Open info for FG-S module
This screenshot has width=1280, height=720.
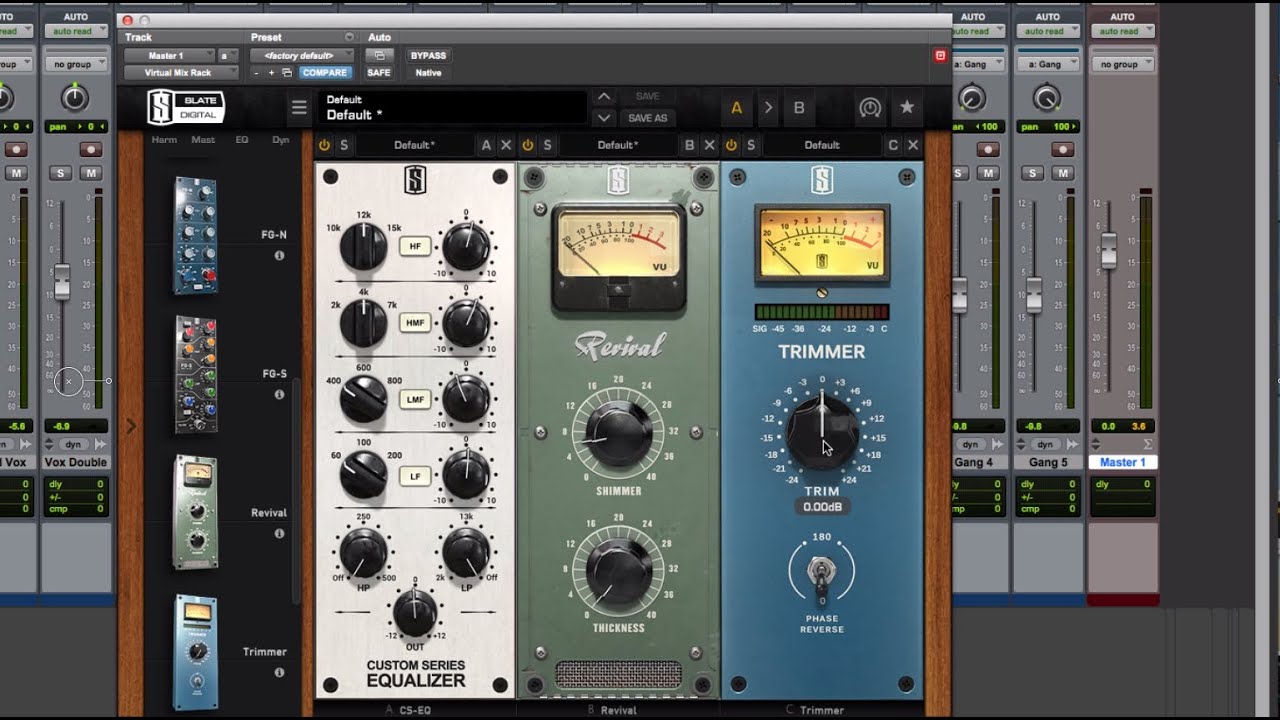click(x=279, y=395)
